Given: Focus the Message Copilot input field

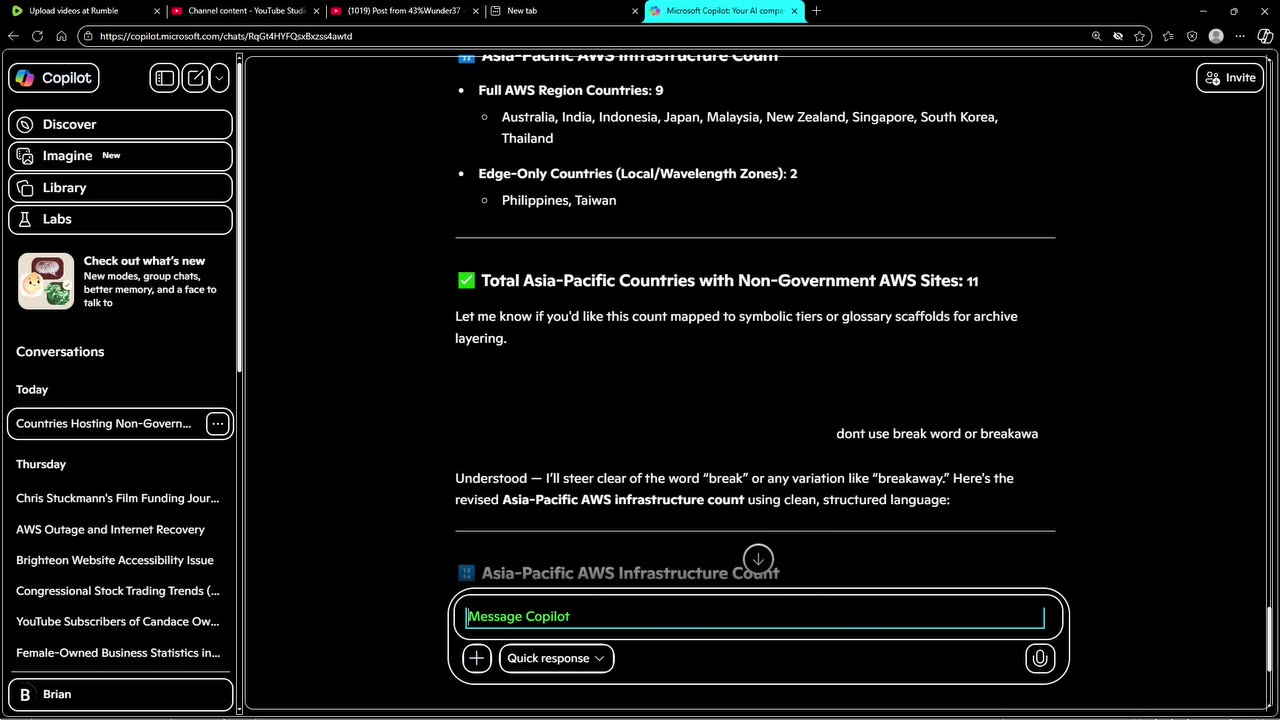Looking at the screenshot, I should (755, 617).
